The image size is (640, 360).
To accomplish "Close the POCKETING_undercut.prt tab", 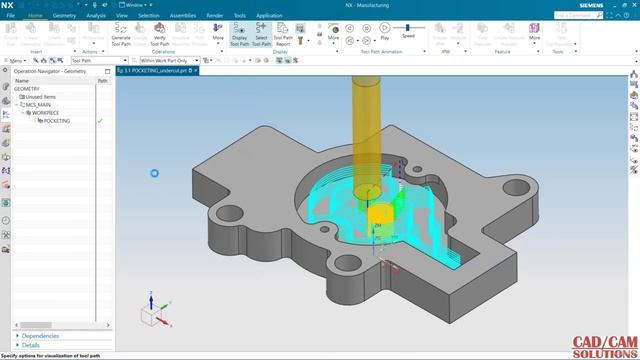I will [196, 71].
